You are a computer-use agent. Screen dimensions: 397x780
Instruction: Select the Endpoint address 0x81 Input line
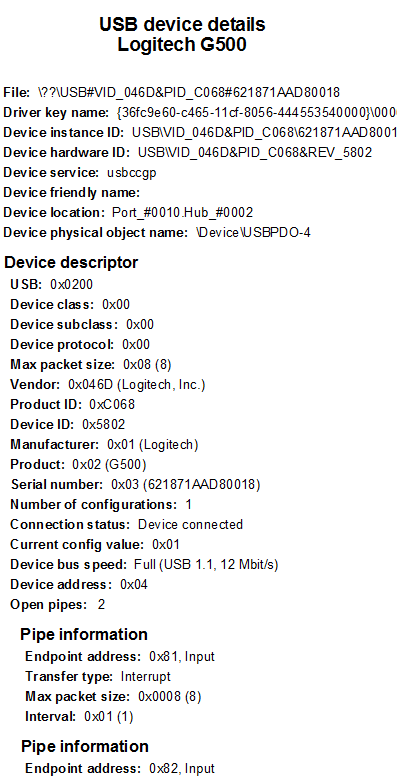[120, 657]
